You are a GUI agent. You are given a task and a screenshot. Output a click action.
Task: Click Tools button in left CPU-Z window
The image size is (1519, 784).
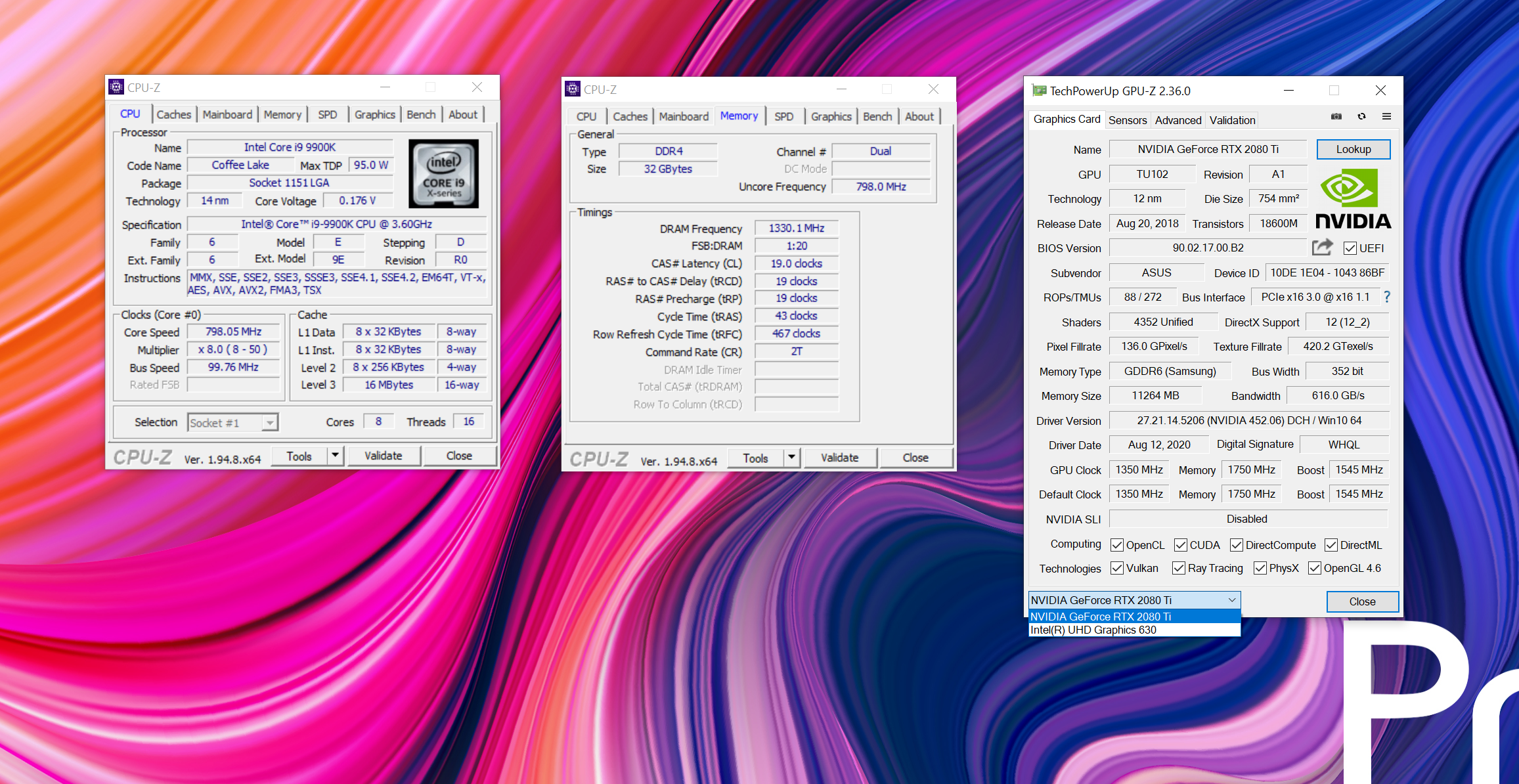click(x=299, y=456)
